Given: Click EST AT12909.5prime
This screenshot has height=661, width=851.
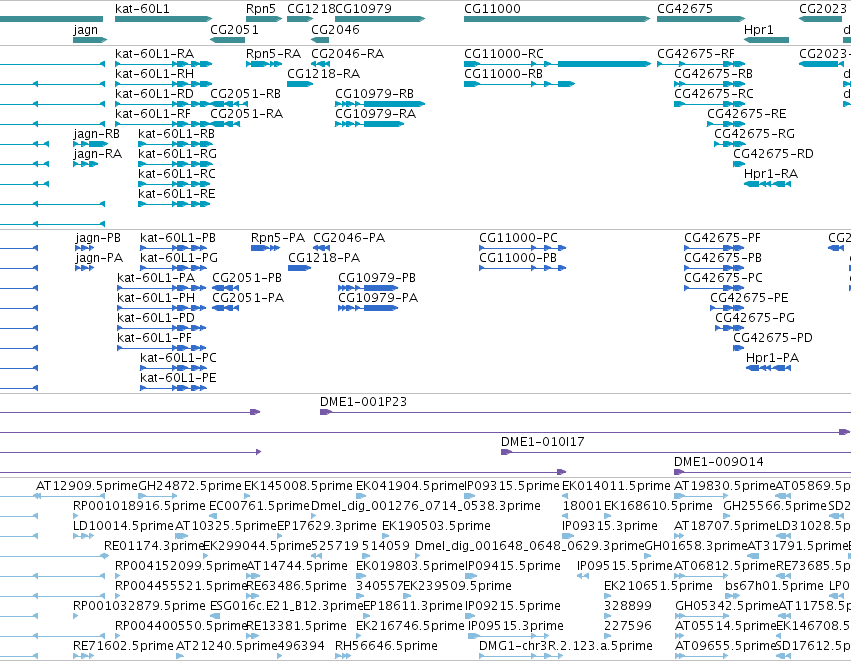Looking at the screenshot, I should [70, 496].
